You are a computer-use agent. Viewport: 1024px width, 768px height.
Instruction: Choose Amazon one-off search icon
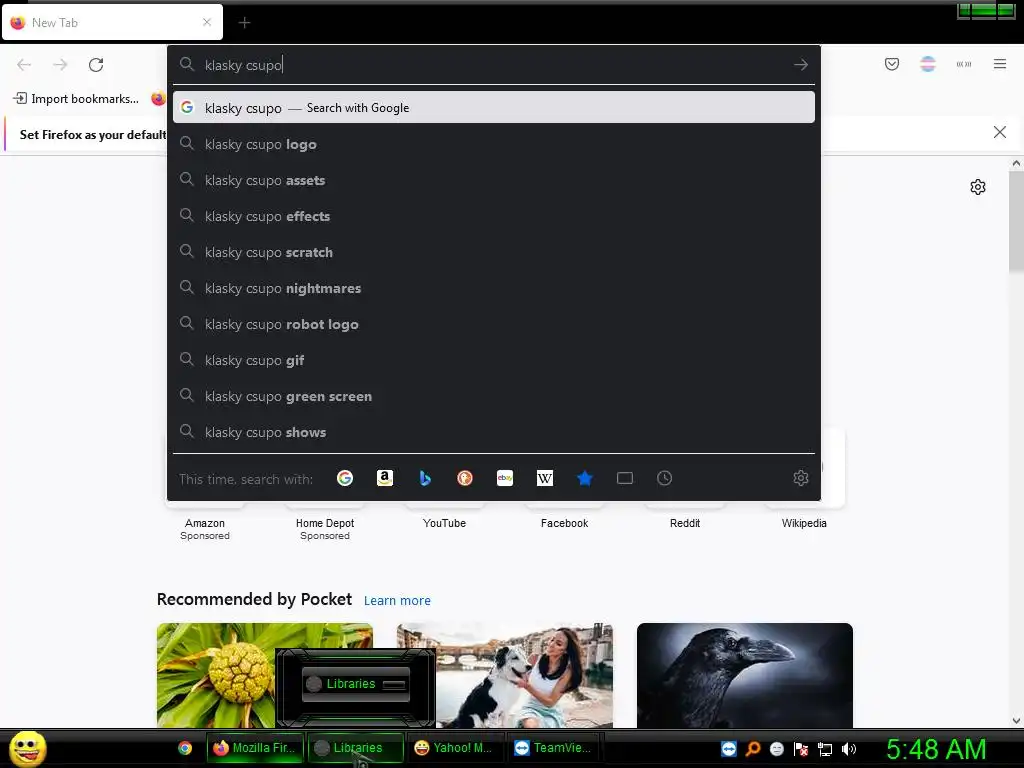click(385, 478)
